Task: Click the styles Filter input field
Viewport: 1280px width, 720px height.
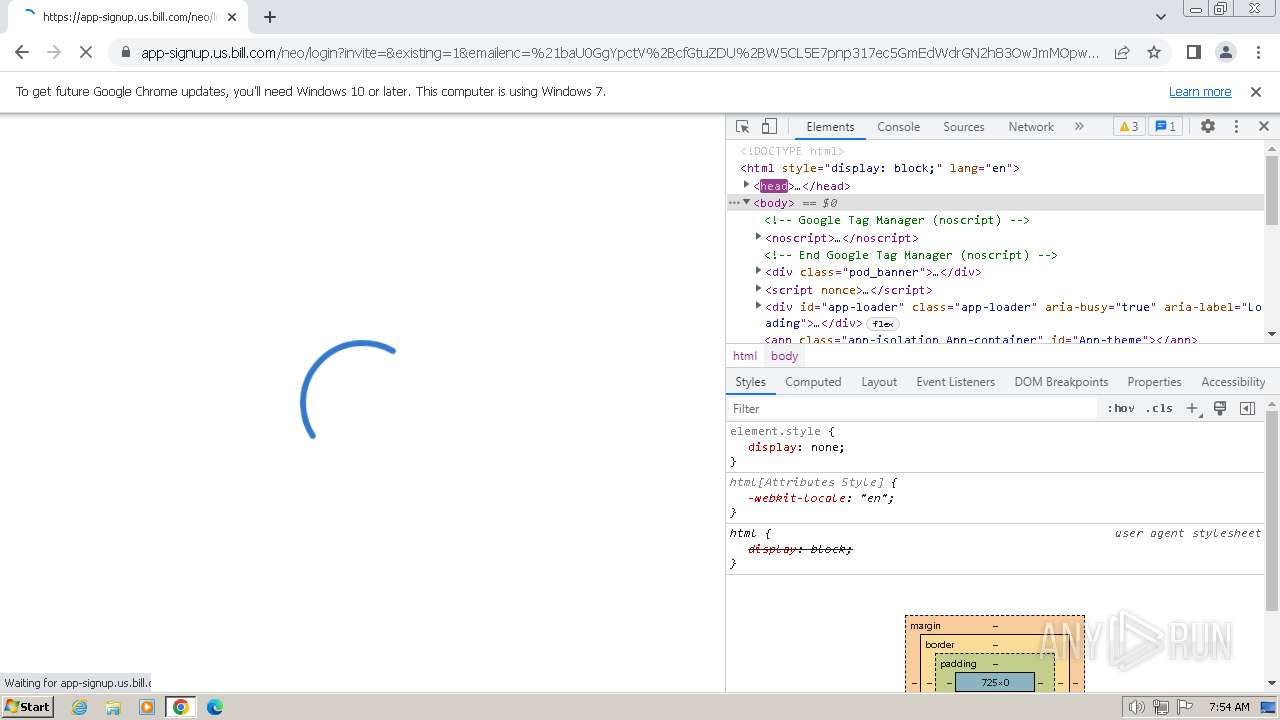Action: pyautogui.click(x=912, y=408)
